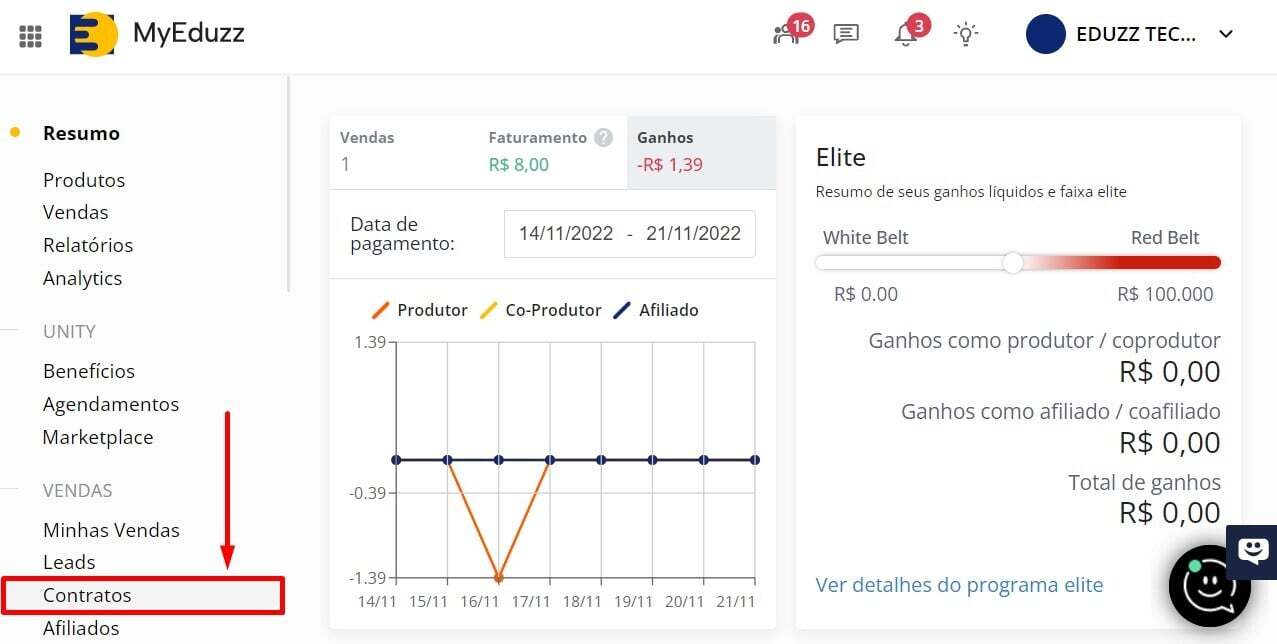Open the payment date range picker
The width and height of the screenshot is (1277, 644).
pyautogui.click(x=629, y=234)
